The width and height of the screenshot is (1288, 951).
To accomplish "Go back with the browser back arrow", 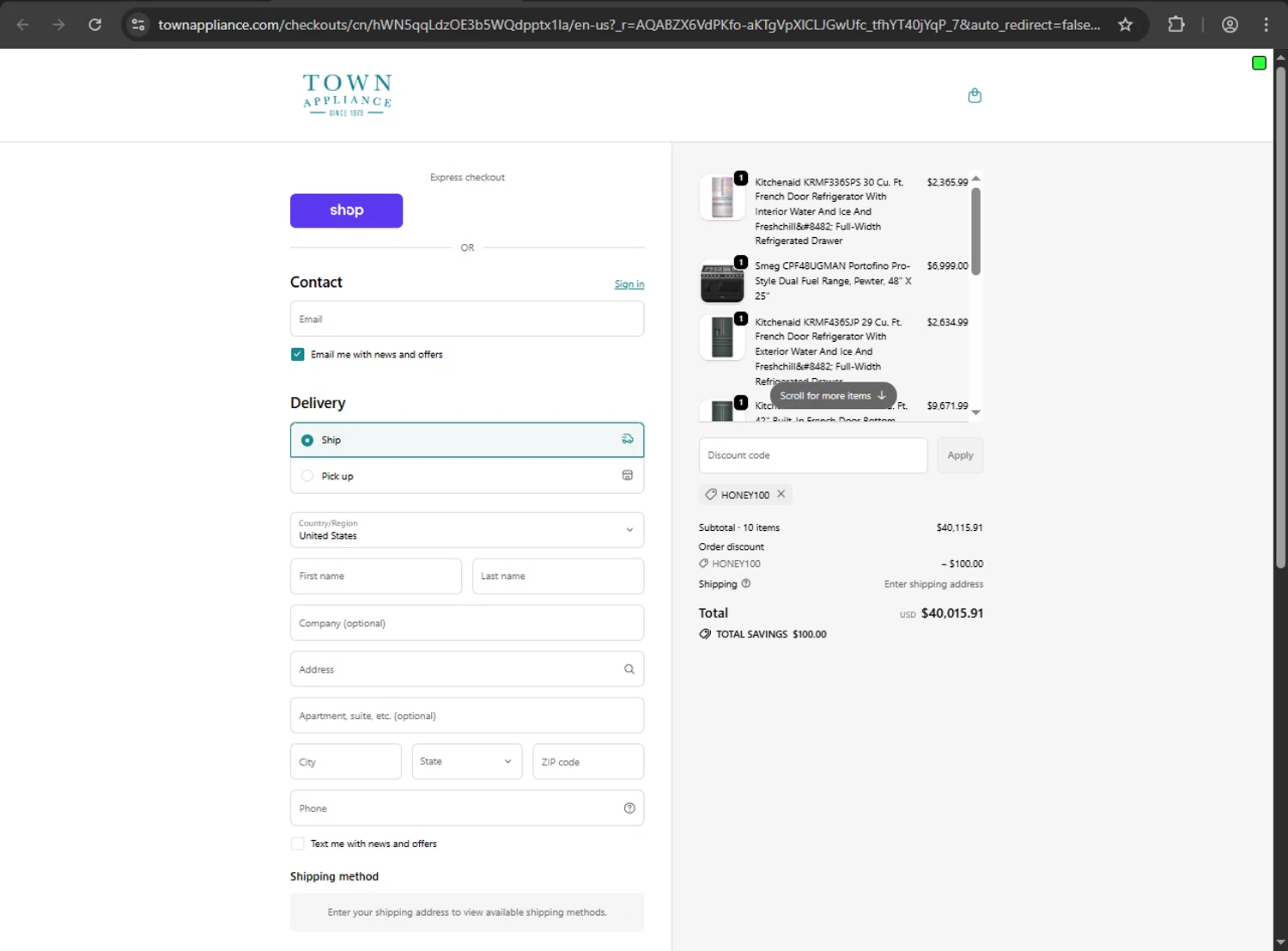I will [x=23, y=25].
